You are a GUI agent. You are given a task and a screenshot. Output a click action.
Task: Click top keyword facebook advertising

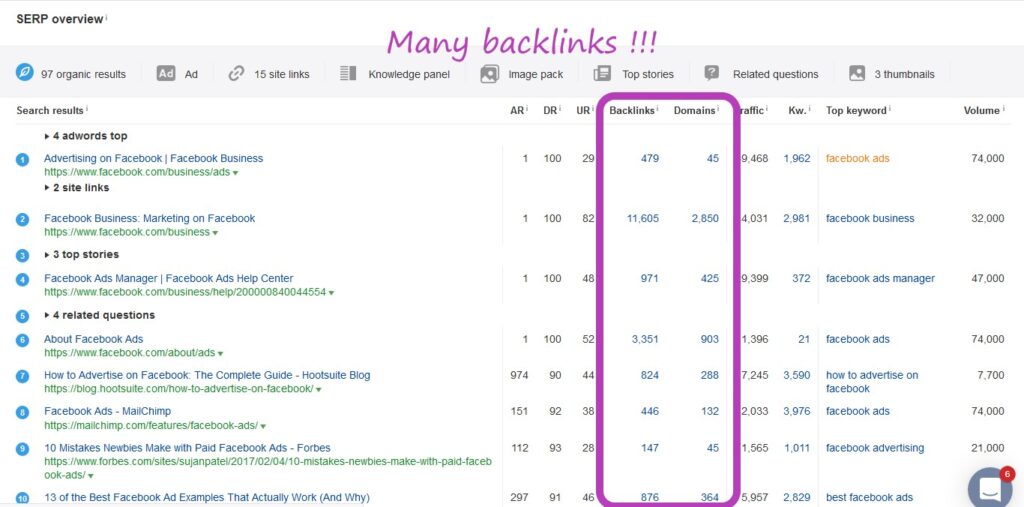click(x=875, y=448)
